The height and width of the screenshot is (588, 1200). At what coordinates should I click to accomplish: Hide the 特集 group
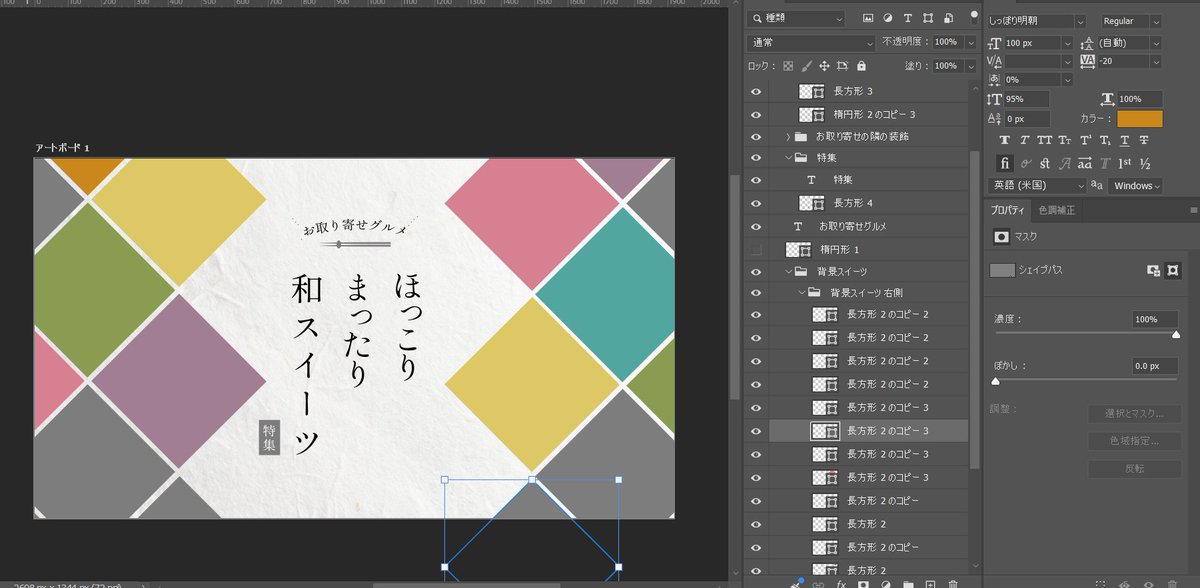(756, 158)
